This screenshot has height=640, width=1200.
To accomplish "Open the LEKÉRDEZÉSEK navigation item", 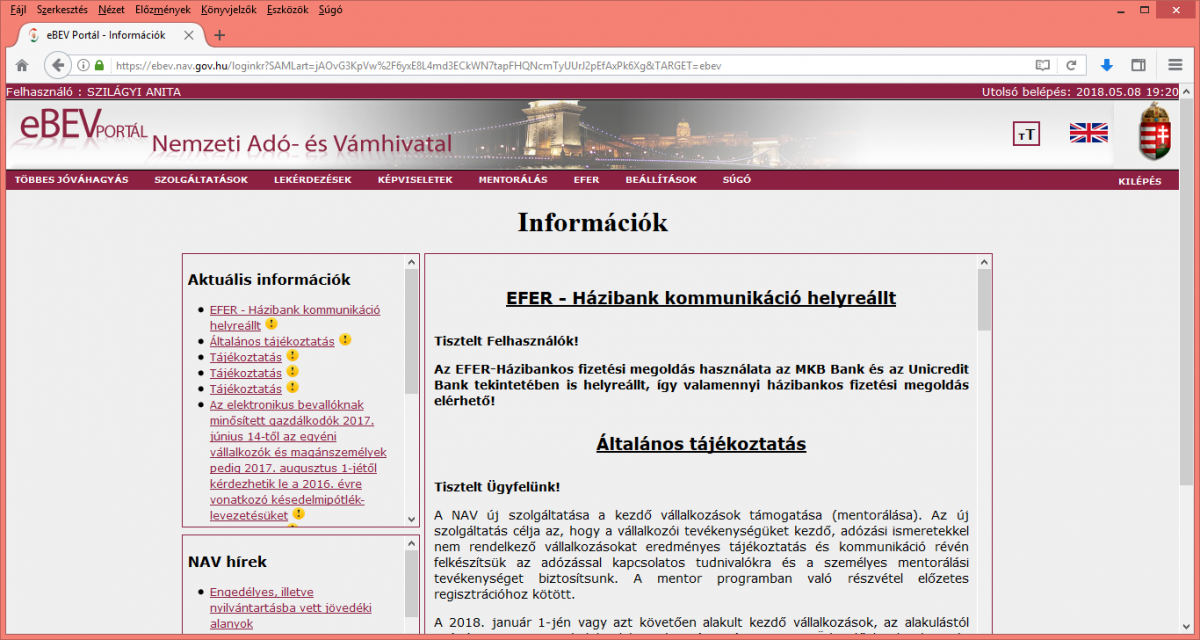I will [313, 180].
